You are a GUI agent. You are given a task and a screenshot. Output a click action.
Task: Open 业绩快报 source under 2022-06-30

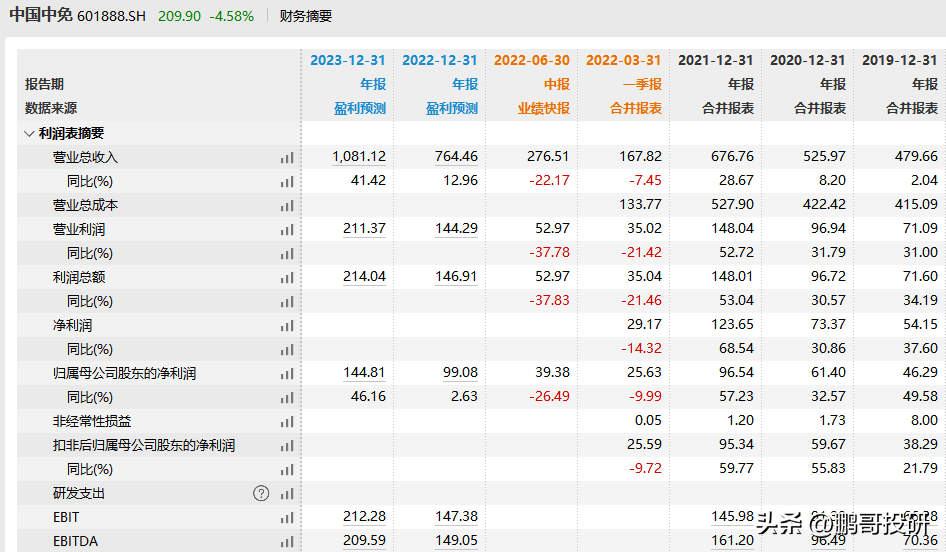pos(544,109)
